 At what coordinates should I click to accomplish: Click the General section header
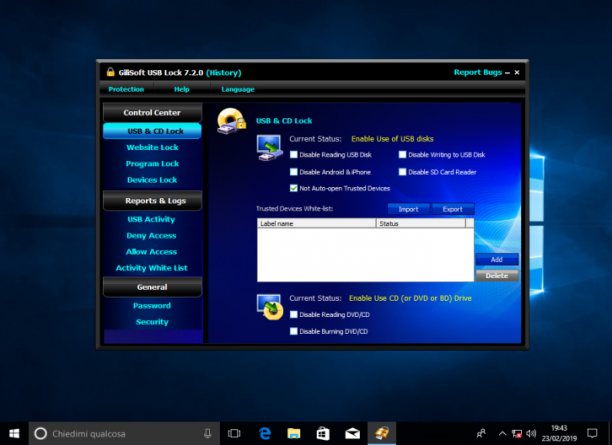click(x=152, y=287)
